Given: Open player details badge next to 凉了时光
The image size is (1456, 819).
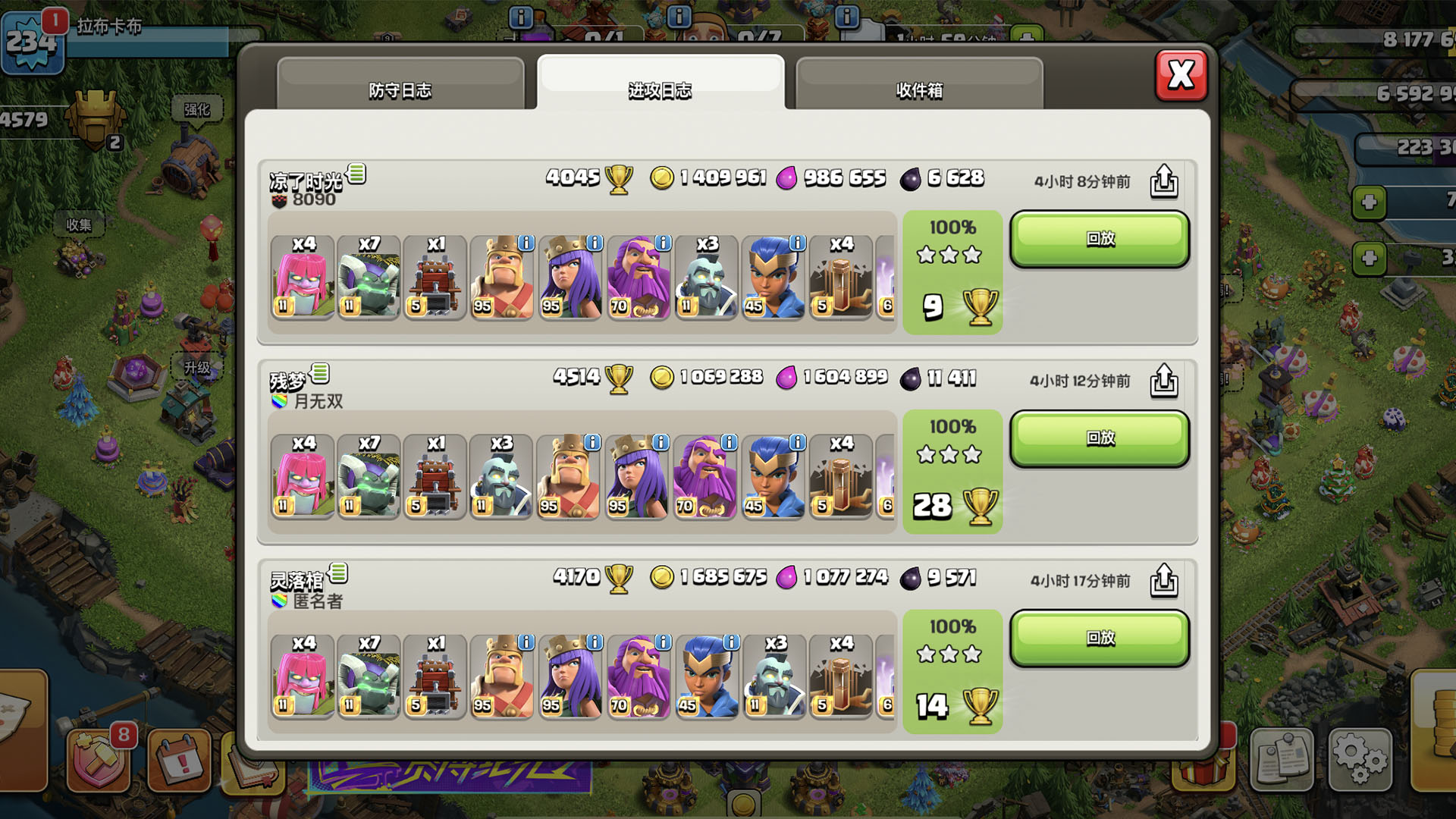Looking at the screenshot, I should [x=357, y=174].
